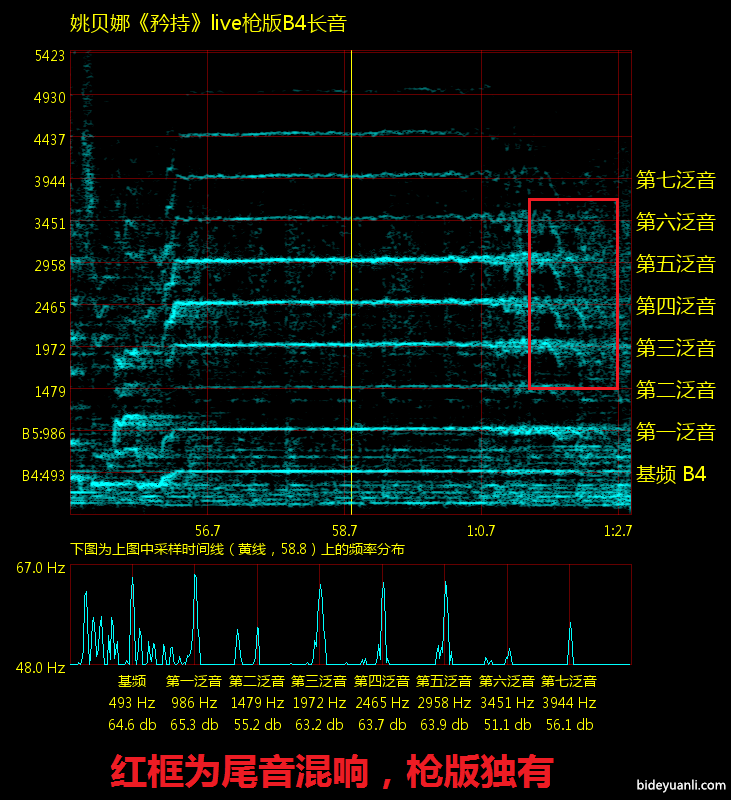This screenshot has height=800, width=731.
Task: Select the 第七泛音 label right of the spectrogram
Action: [x=676, y=181]
